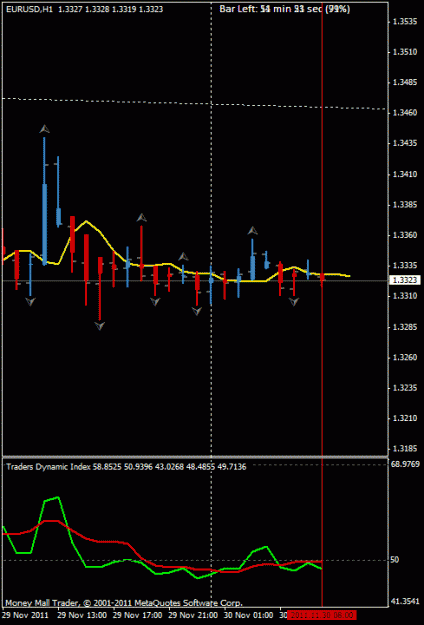Click the 68.9769 indicator scale value
424x625 pixels.
pyautogui.click(x=405, y=464)
